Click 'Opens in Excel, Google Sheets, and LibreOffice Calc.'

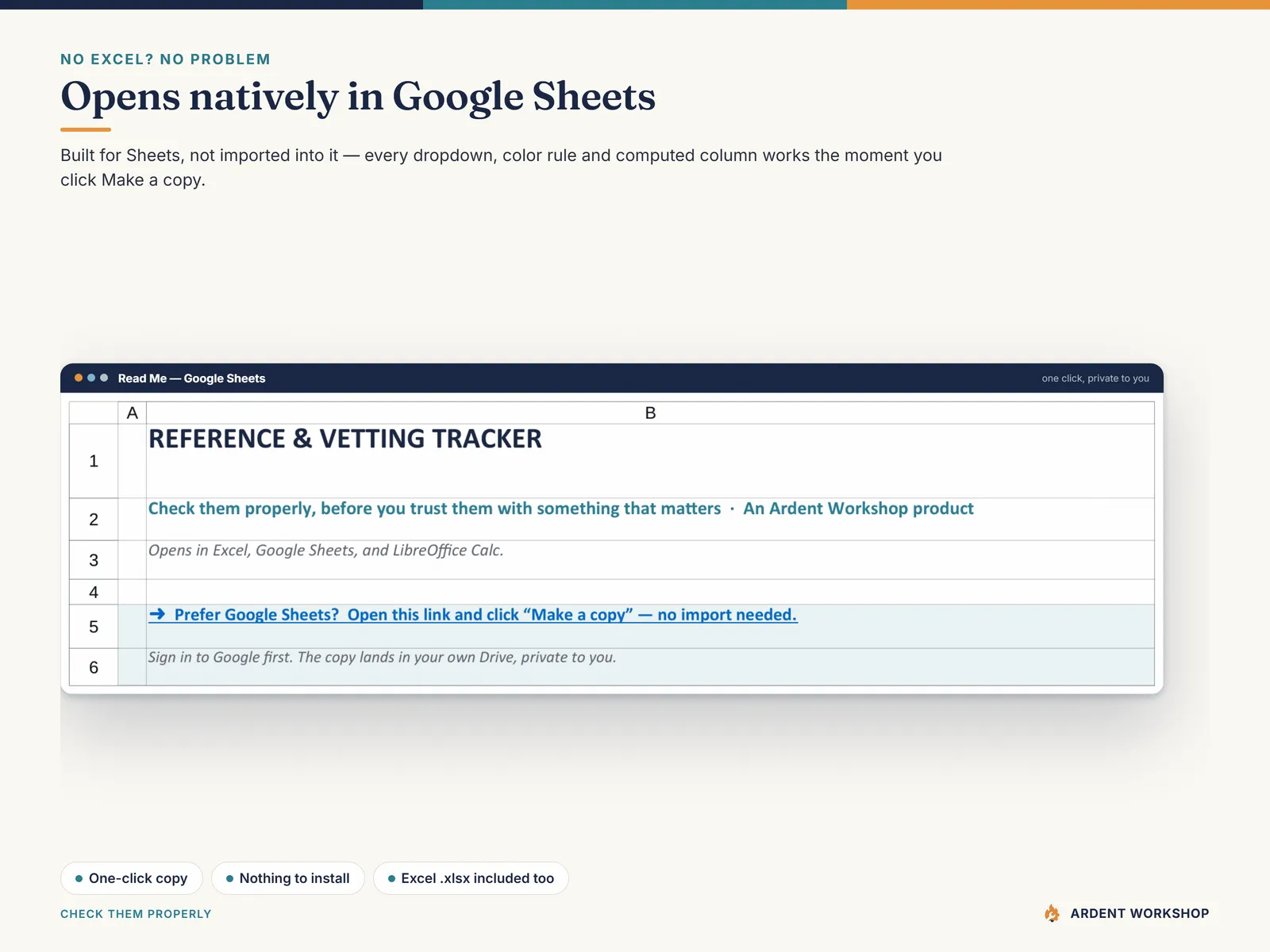325,551
